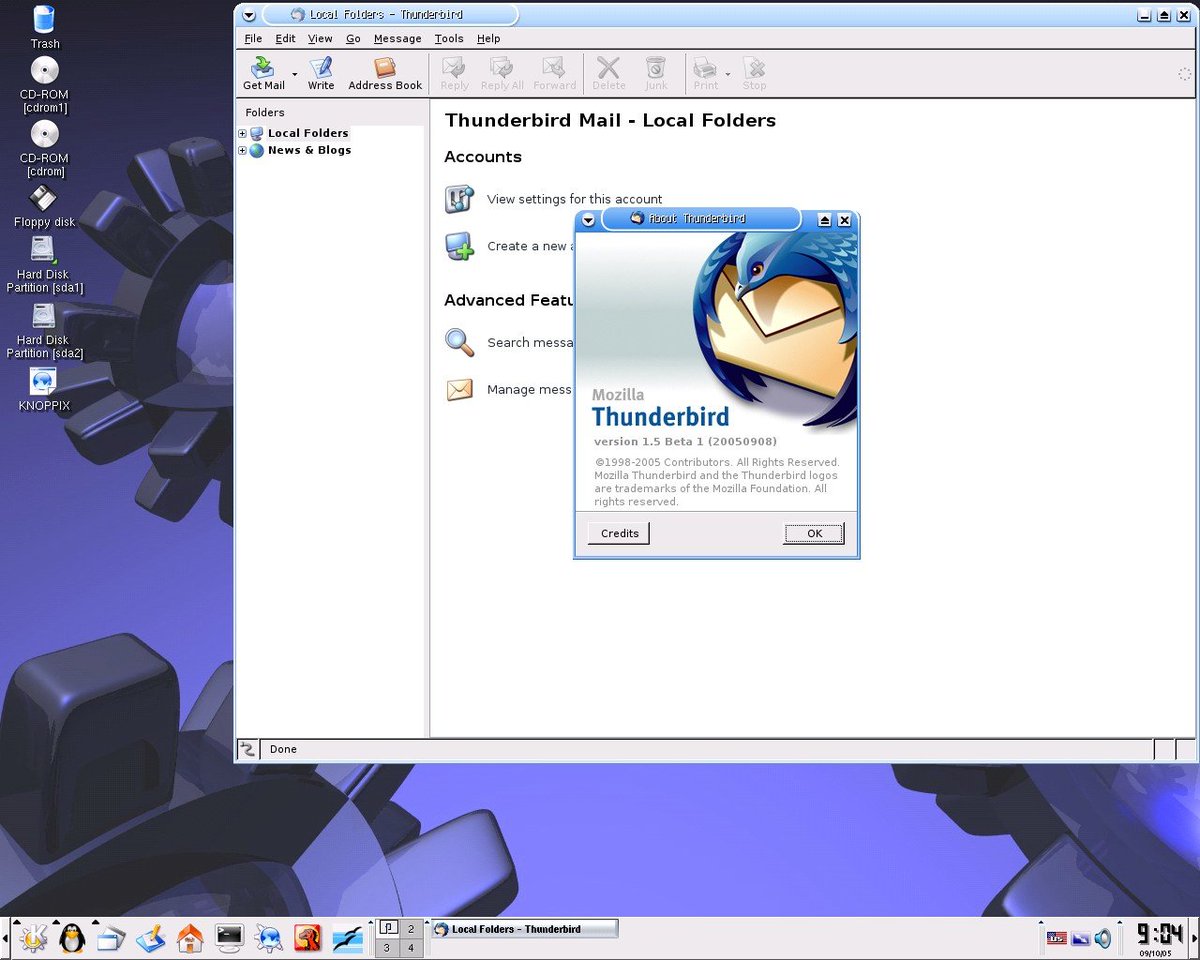Close the About Thunderbird dialog

pos(844,220)
